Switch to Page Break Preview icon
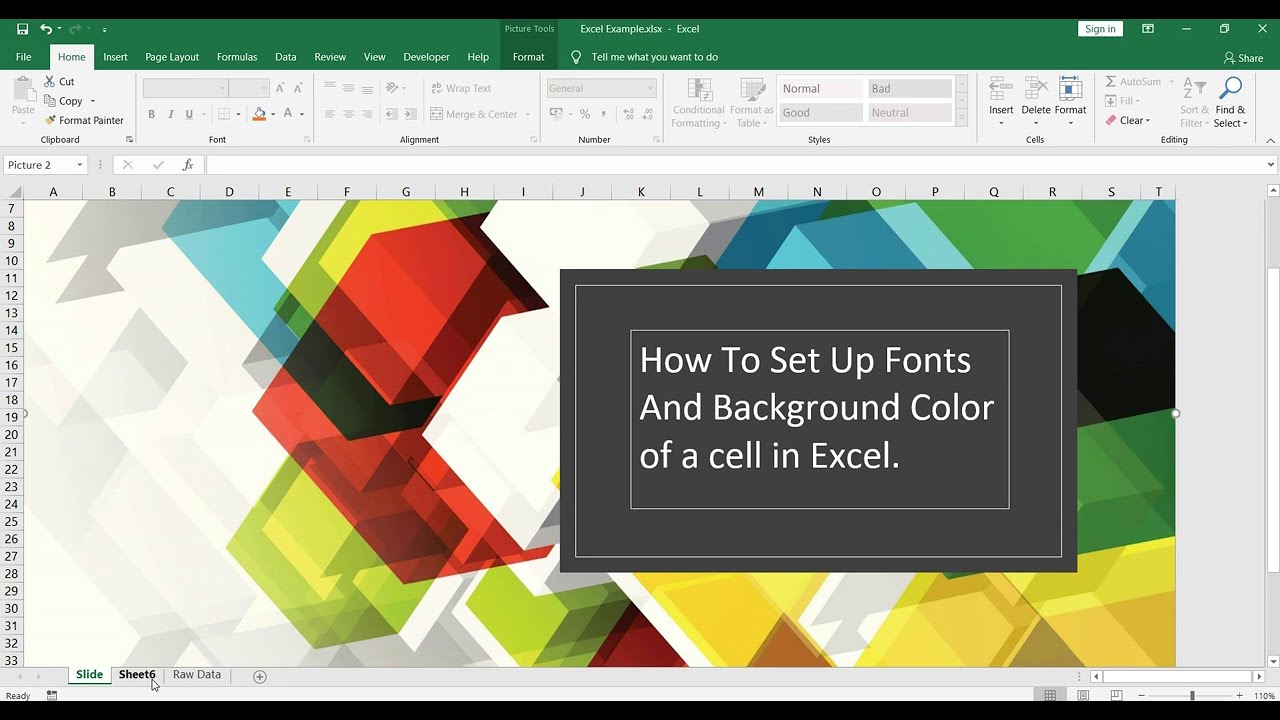Image resolution: width=1280 pixels, height=720 pixels. [x=1116, y=695]
